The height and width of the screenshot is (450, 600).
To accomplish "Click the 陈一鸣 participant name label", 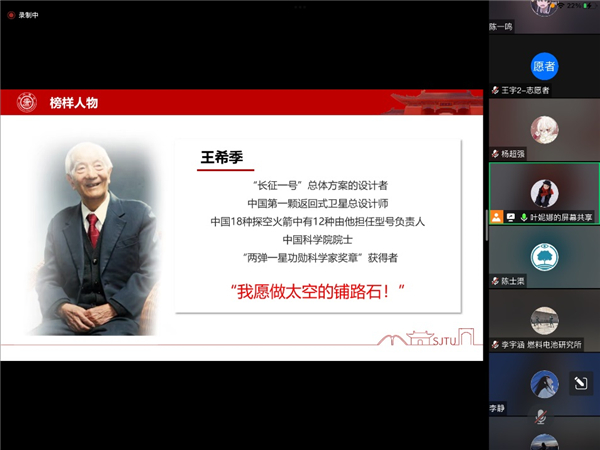I will [x=501, y=27].
